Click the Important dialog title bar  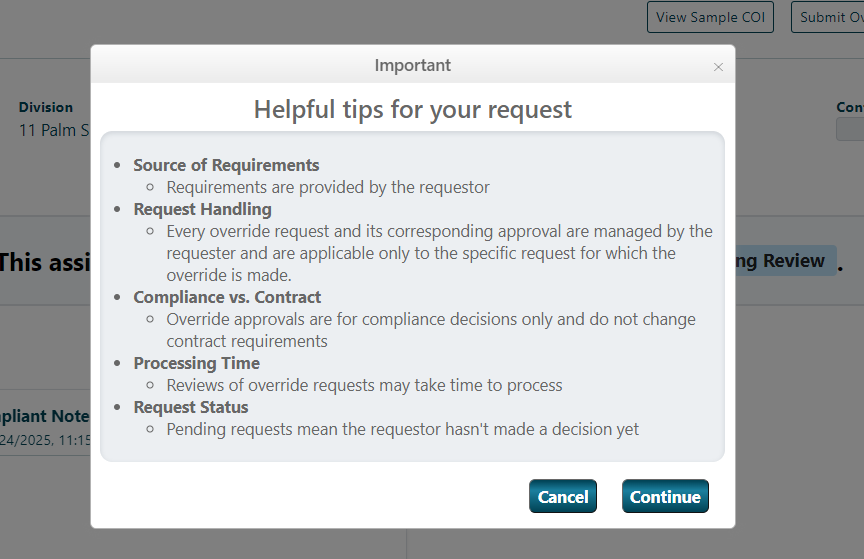click(x=412, y=65)
